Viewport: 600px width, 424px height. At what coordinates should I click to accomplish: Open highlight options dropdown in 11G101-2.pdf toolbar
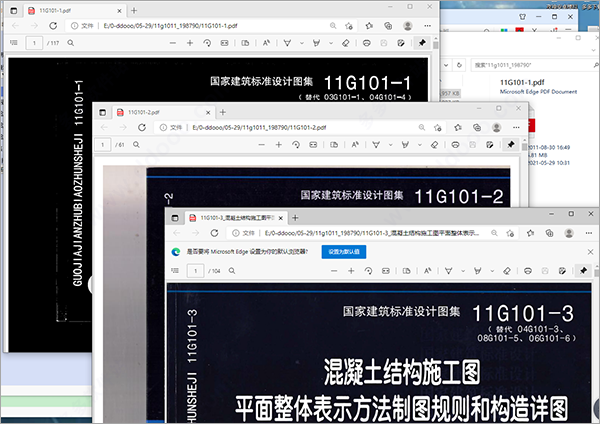pos(420,145)
